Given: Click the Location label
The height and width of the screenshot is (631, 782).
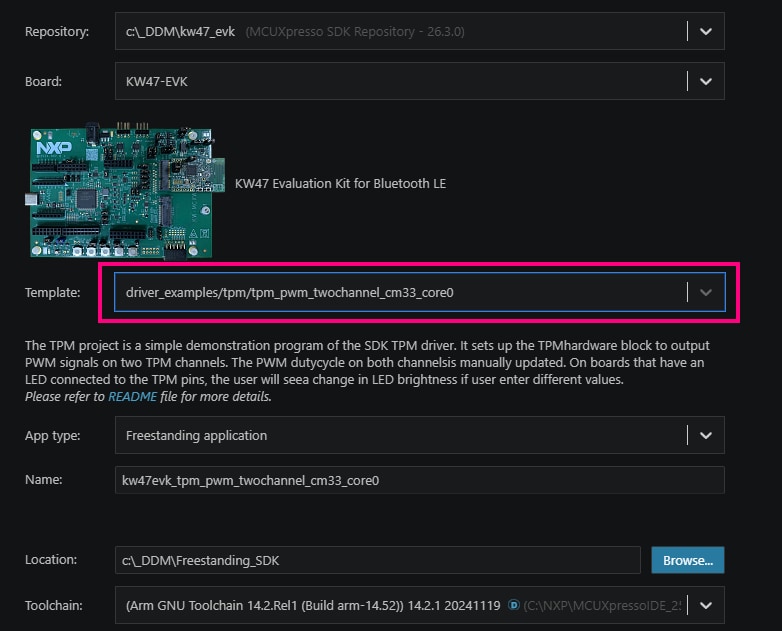Looking at the screenshot, I should coord(51,560).
